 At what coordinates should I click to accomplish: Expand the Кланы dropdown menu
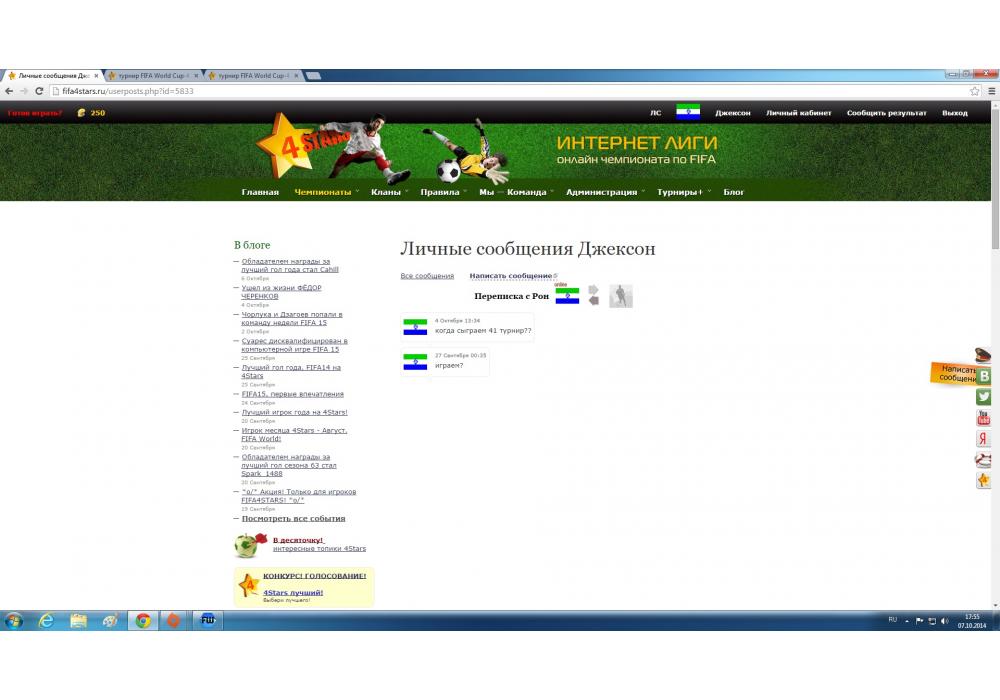click(386, 192)
